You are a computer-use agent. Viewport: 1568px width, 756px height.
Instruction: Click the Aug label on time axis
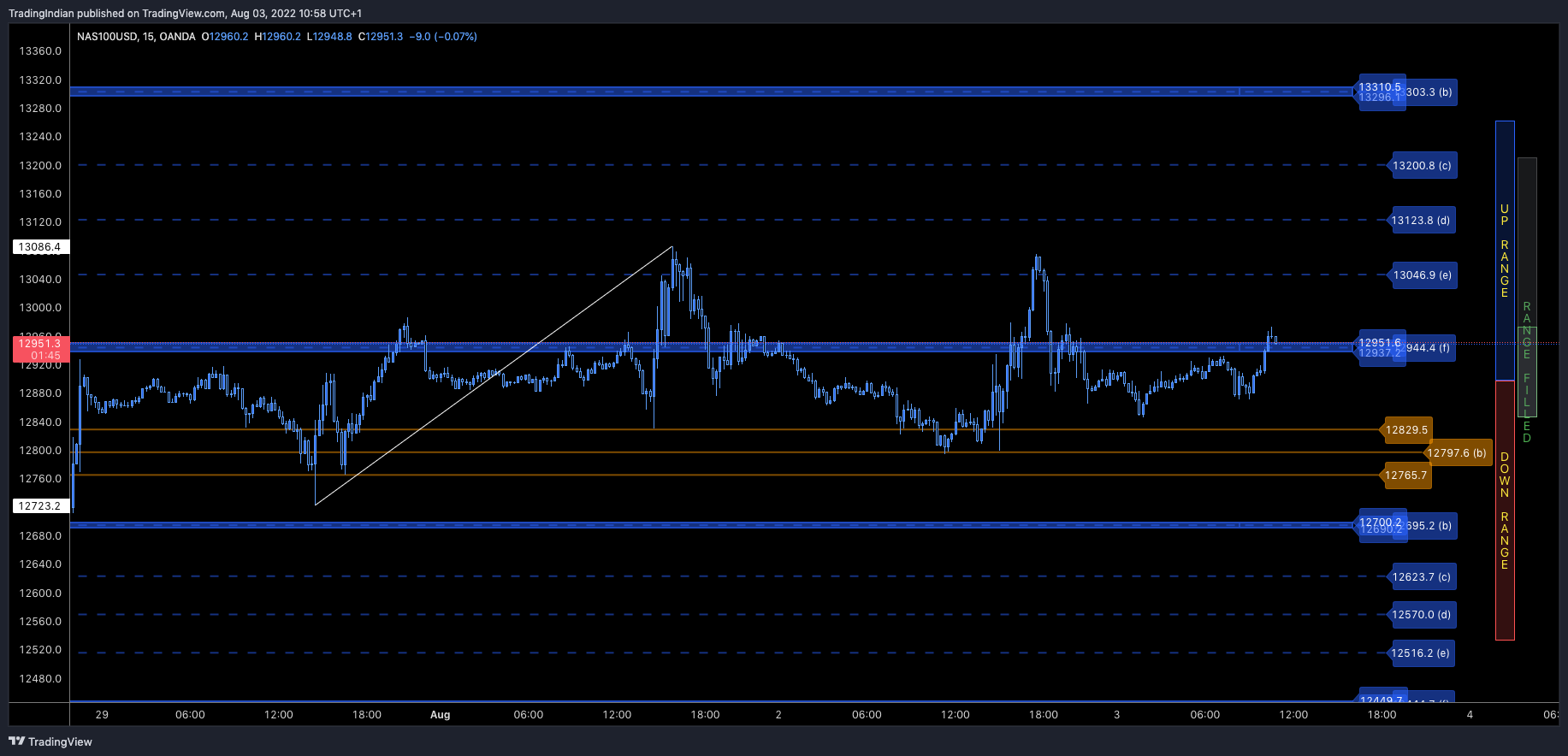[440, 715]
